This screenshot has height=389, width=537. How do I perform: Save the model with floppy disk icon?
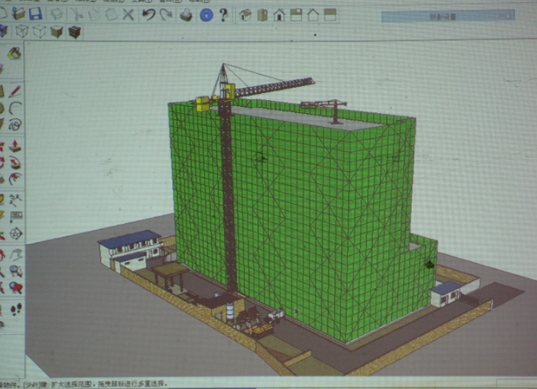pos(36,14)
